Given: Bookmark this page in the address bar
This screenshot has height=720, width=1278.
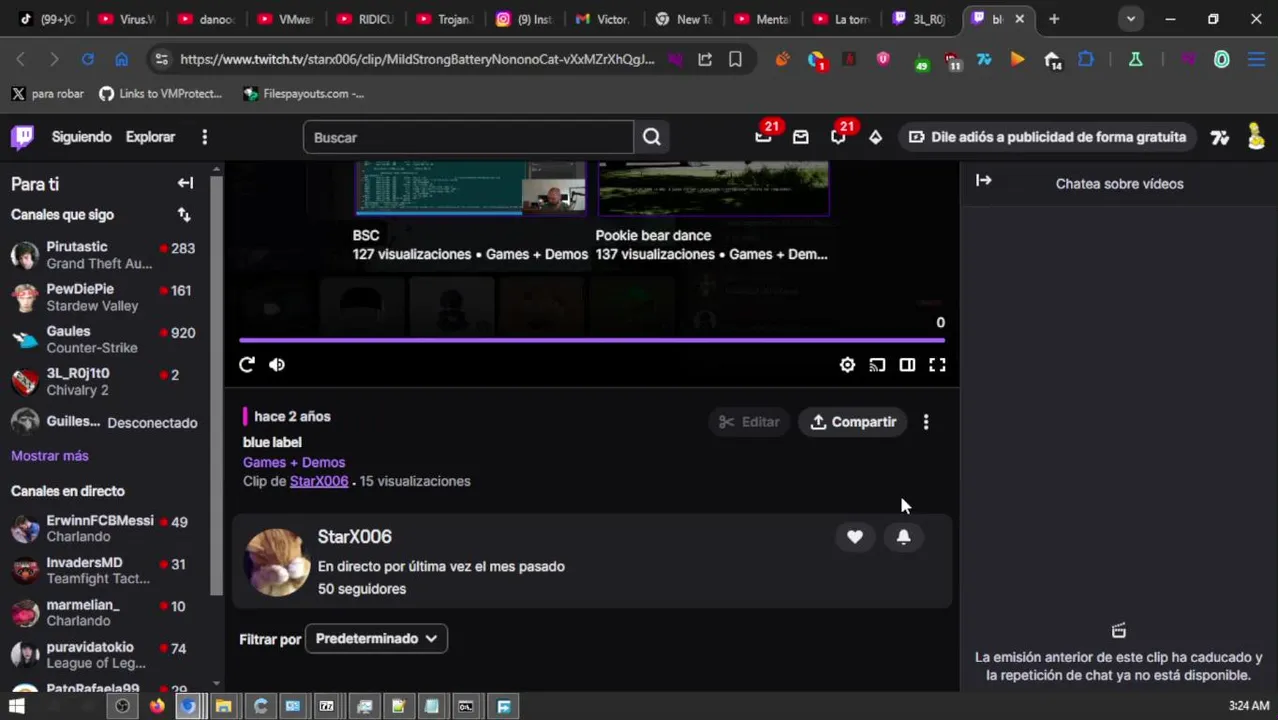Looking at the screenshot, I should [735, 60].
